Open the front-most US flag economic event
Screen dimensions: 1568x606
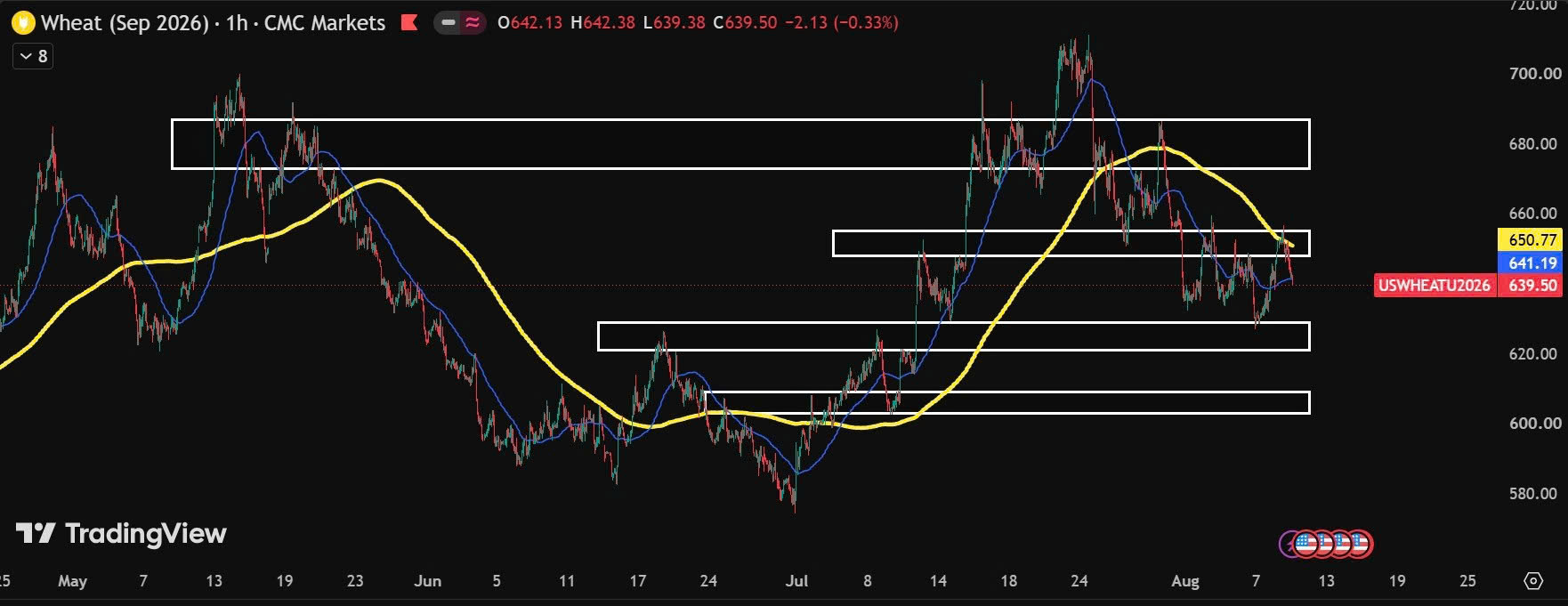pos(1305,543)
